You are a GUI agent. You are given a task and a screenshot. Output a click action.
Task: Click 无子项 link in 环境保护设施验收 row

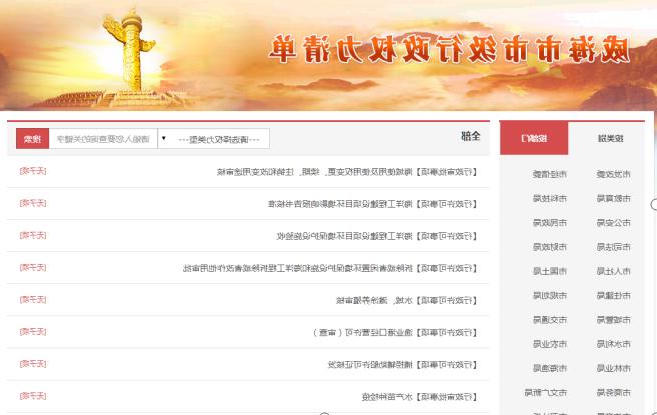[x=33, y=235]
